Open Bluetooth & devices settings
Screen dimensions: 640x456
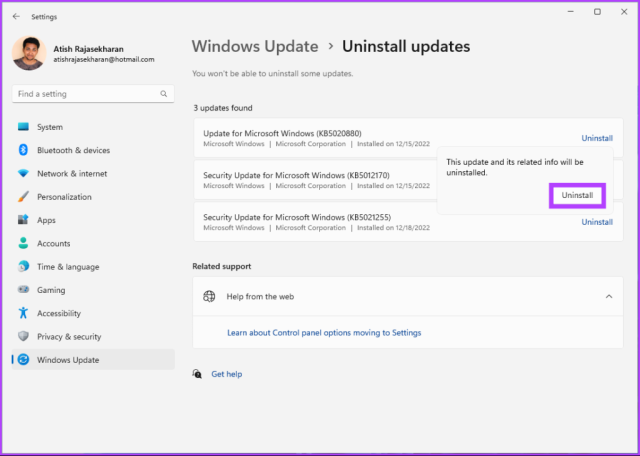(x=93, y=150)
